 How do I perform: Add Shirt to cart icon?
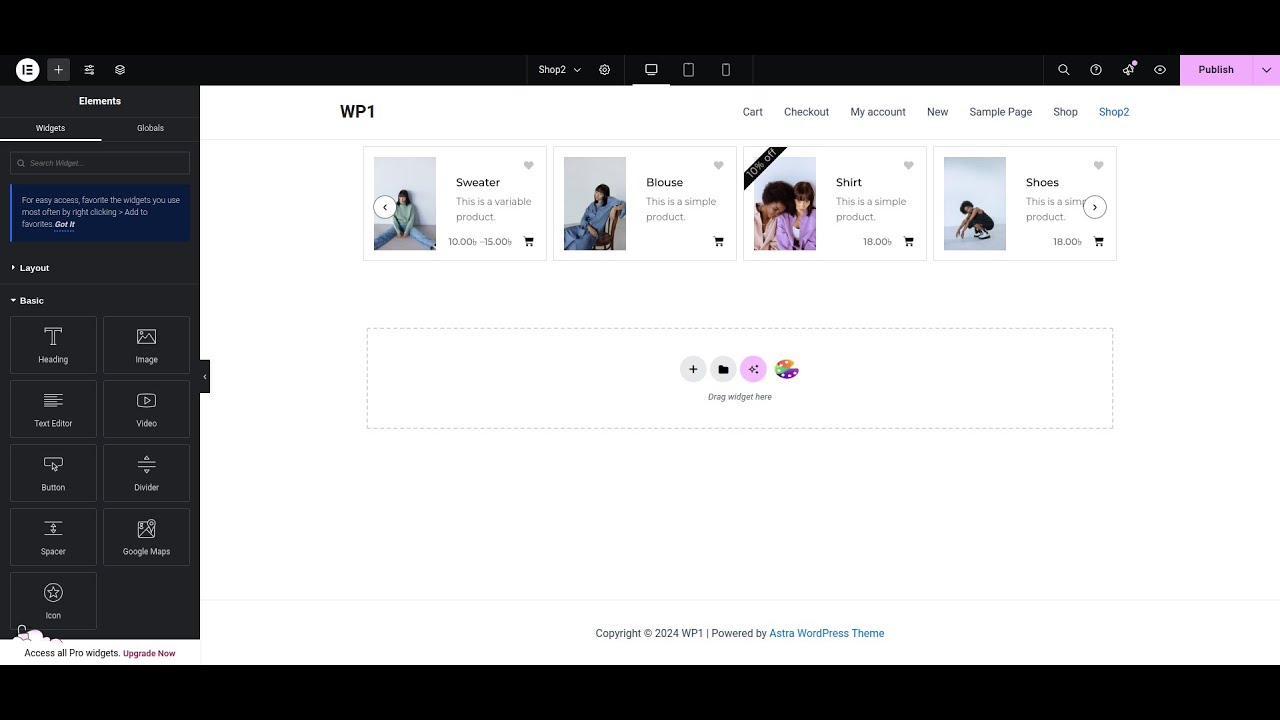(x=908, y=241)
